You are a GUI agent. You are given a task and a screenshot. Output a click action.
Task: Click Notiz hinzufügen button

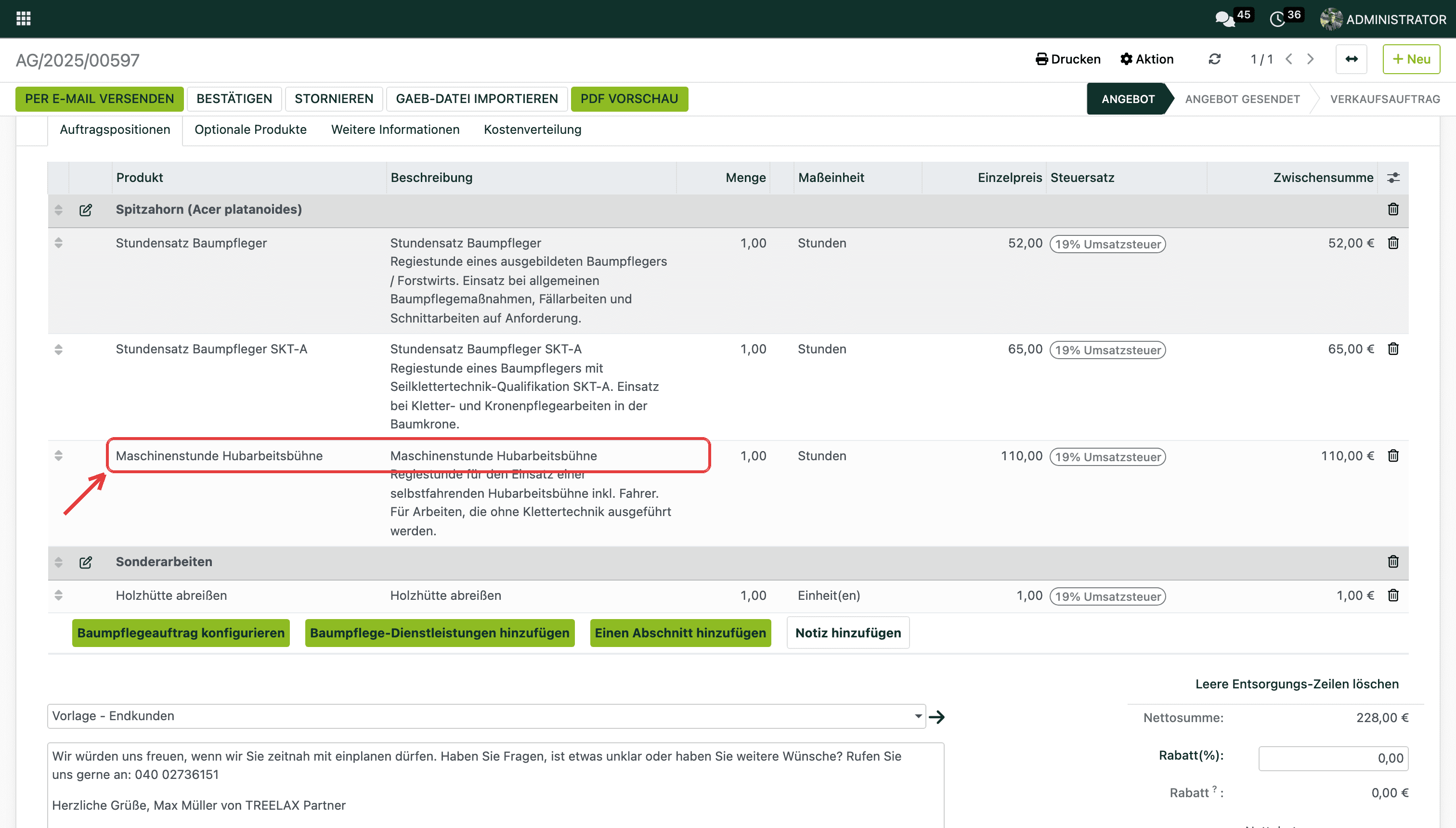pos(848,633)
